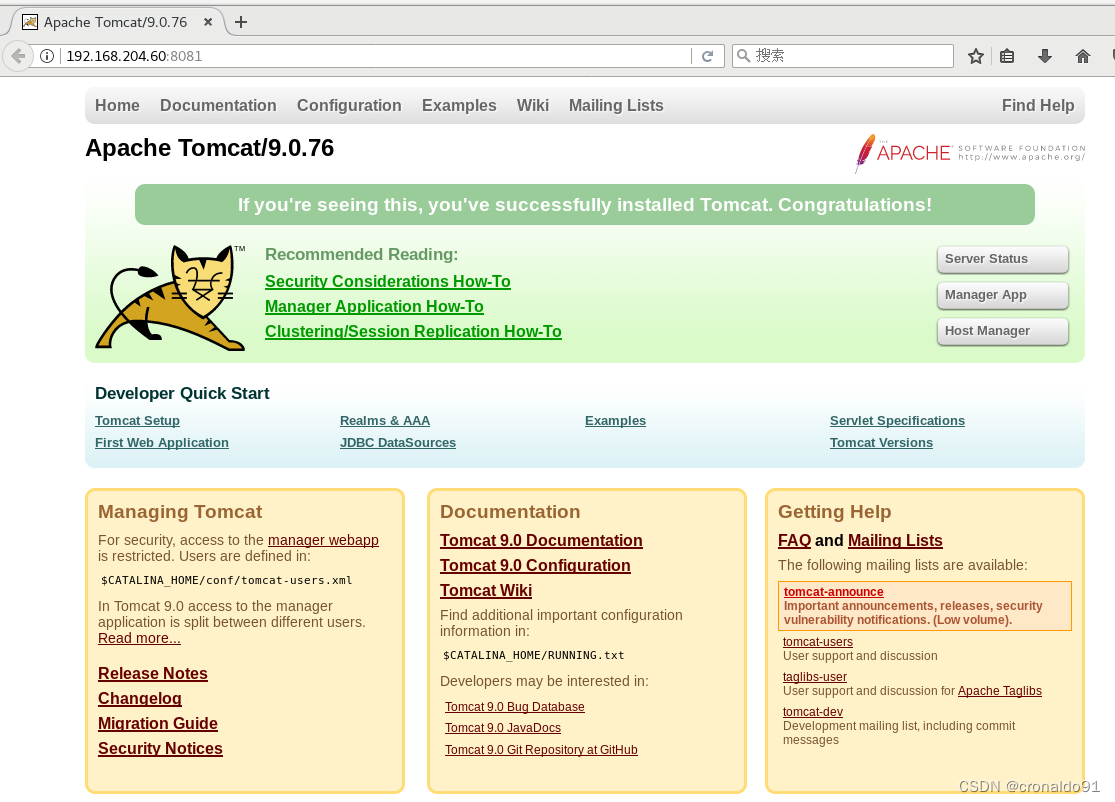The width and height of the screenshot is (1115, 802).
Task: Open the Servlet Specifications link
Action: 897,420
